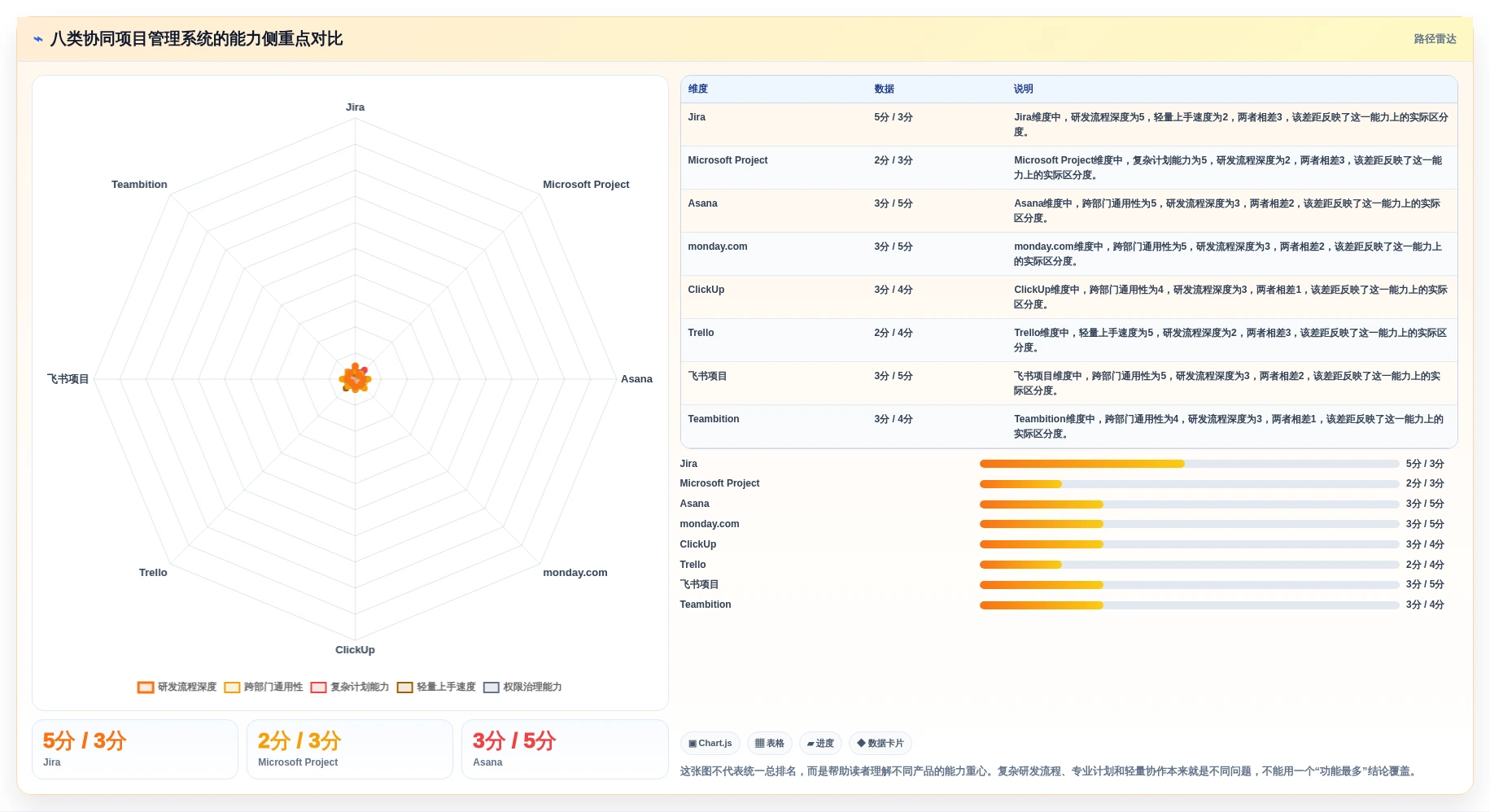Click the Trello table score 2分 / 4分

[x=893, y=333]
